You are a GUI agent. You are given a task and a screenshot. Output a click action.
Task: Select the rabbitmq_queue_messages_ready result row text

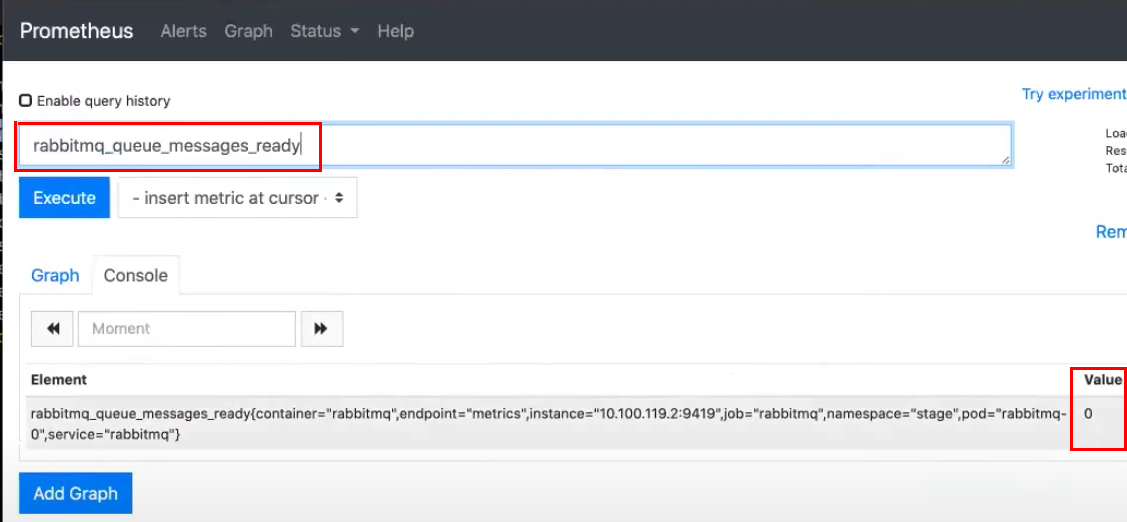tap(548, 423)
